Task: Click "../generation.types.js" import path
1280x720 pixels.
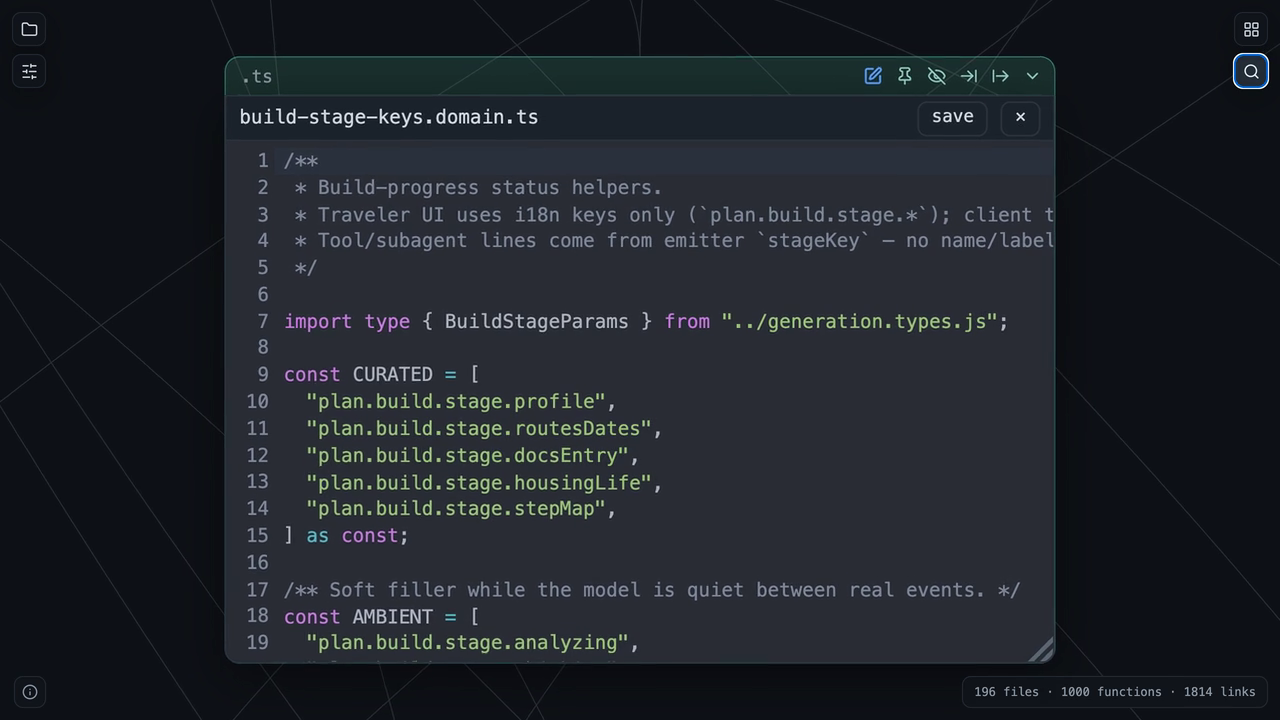Action: pyautogui.click(x=859, y=322)
